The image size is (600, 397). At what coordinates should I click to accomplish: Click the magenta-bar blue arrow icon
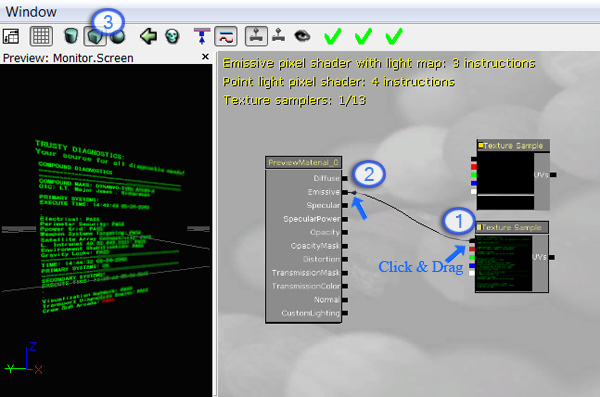(202, 36)
